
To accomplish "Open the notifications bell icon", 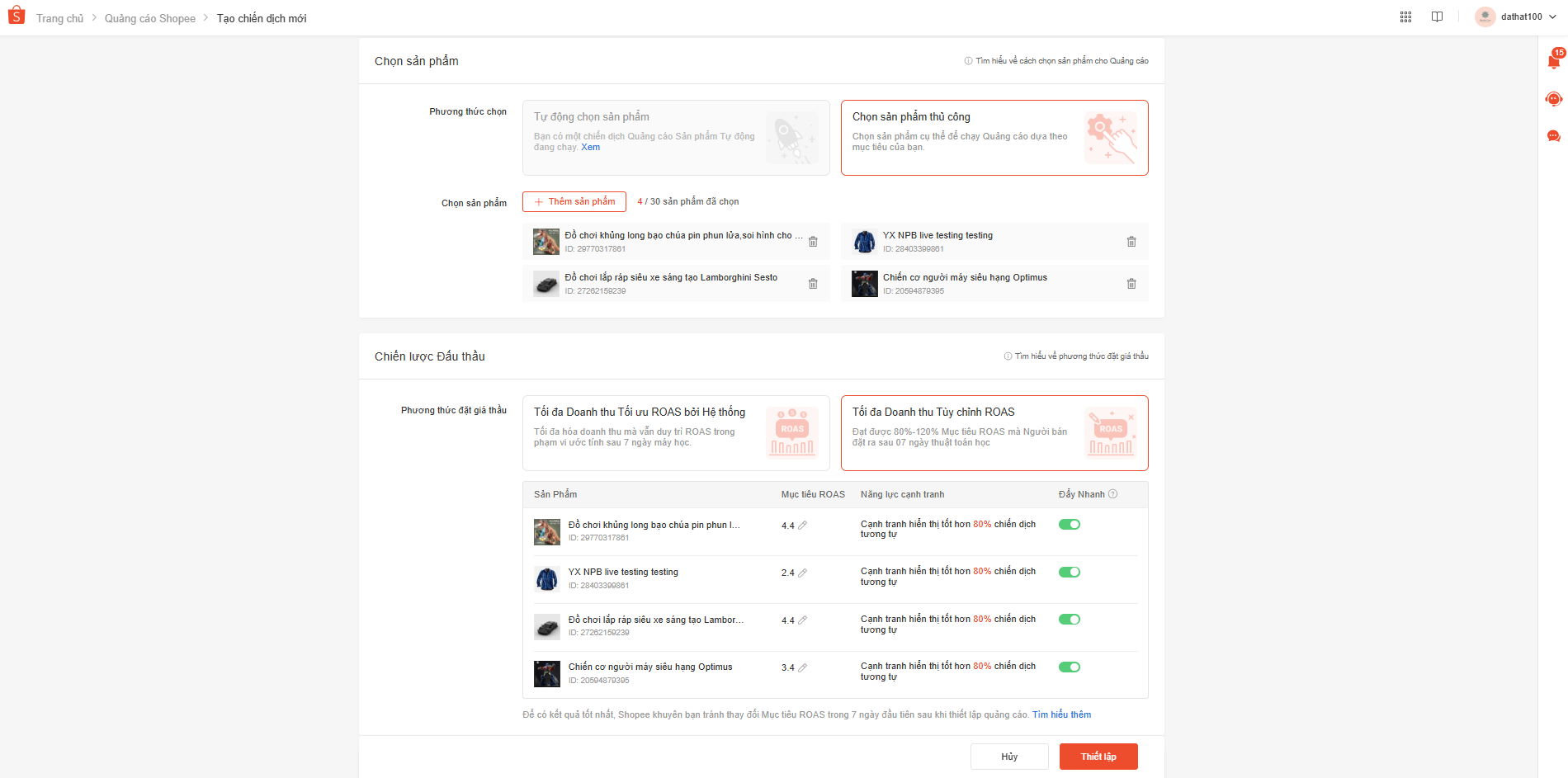I will [1553, 61].
